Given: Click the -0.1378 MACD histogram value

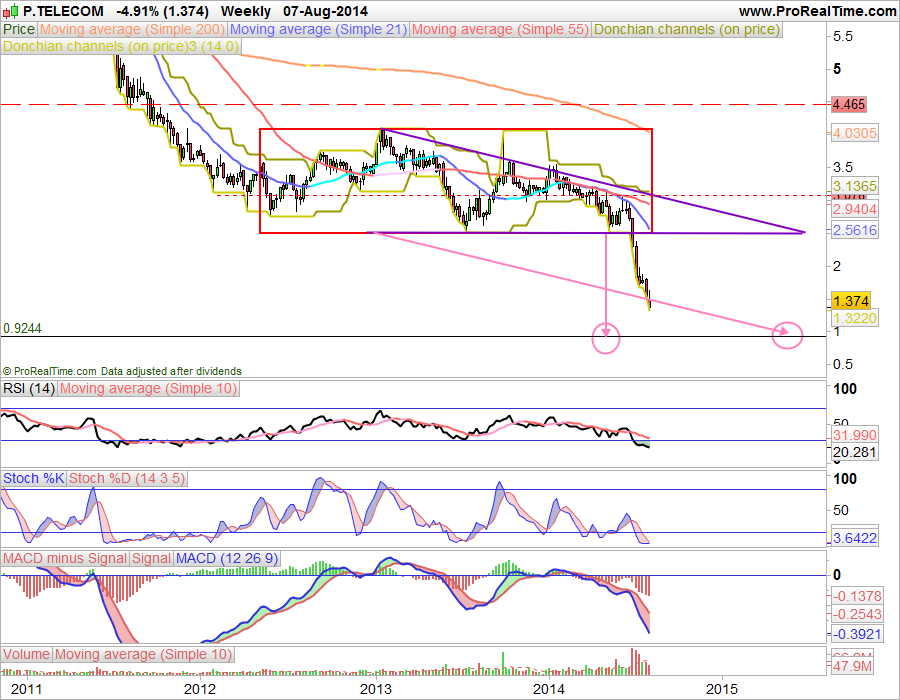Looking at the screenshot, I should (856, 596).
